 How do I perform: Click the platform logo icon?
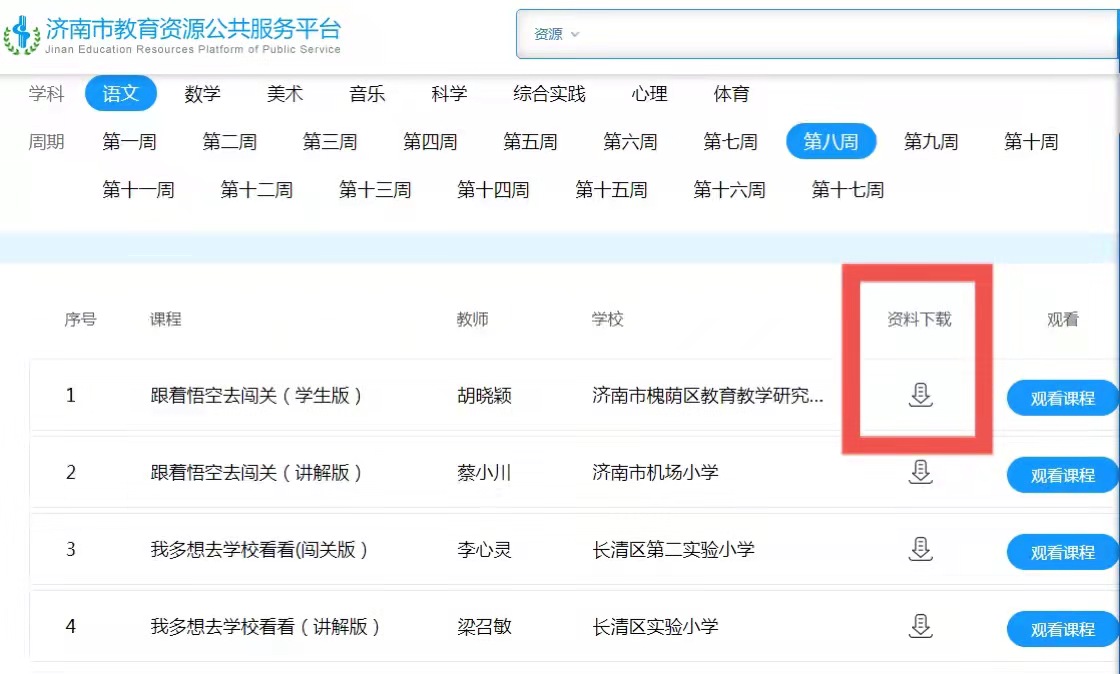tap(22, 36)
